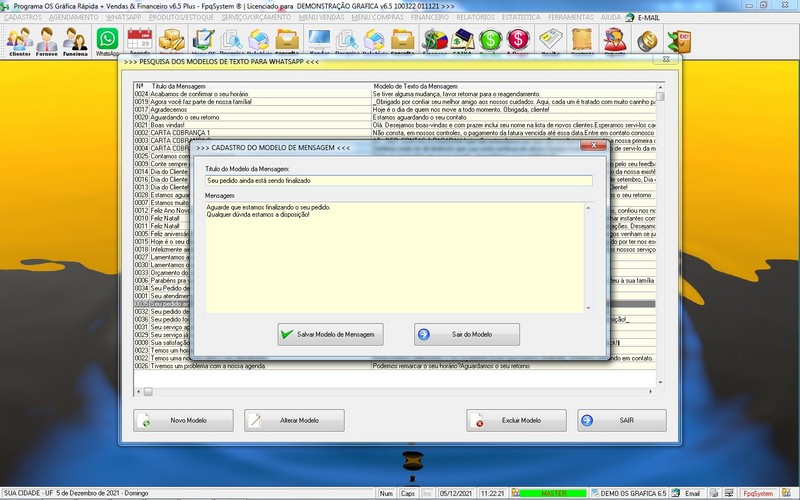Click printer Relatório icon right of Vendas monitor
800x500 pixels.
[374, 41]
